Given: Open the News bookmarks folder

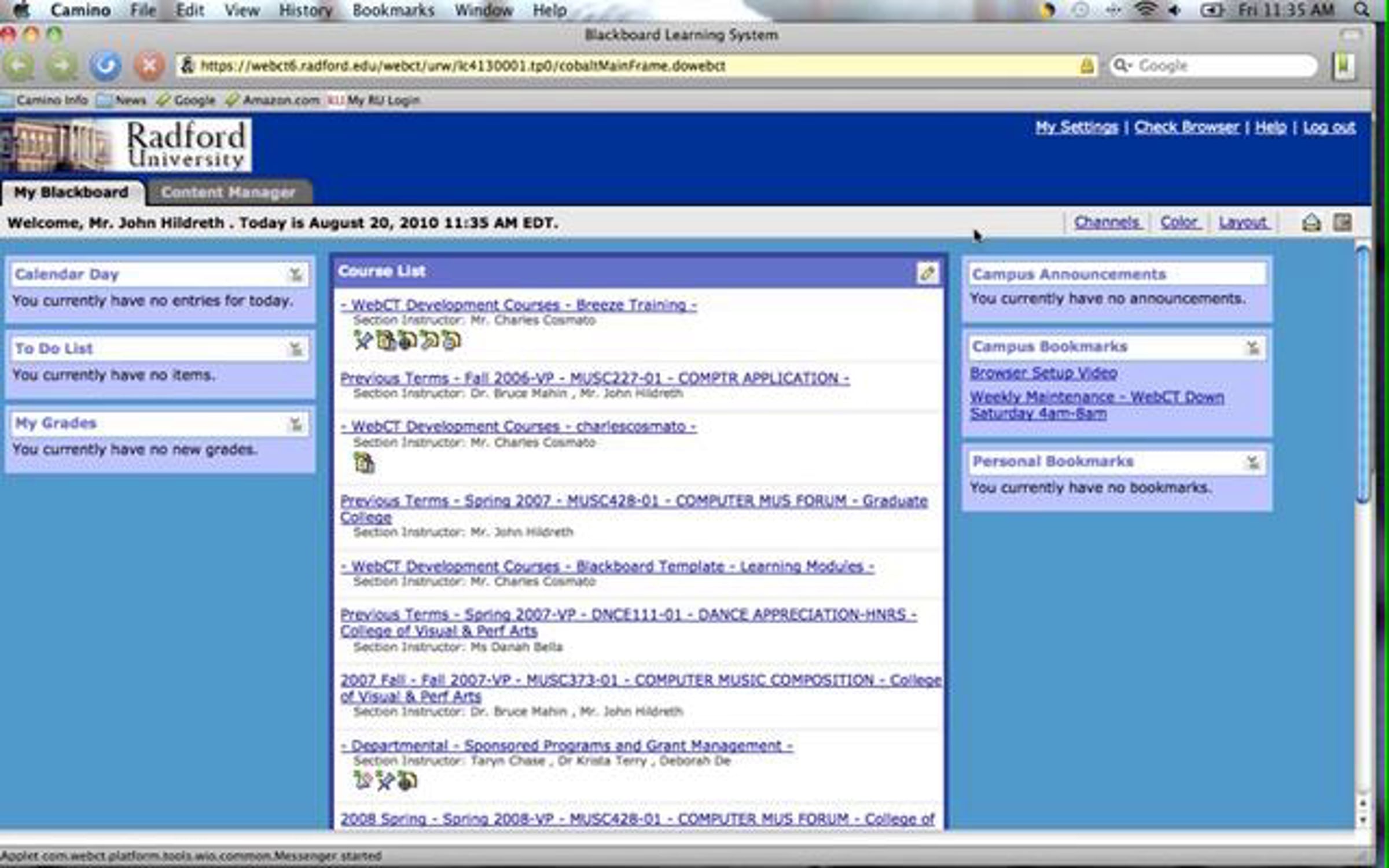Looking at the screenshot, I should click(122, 100).
